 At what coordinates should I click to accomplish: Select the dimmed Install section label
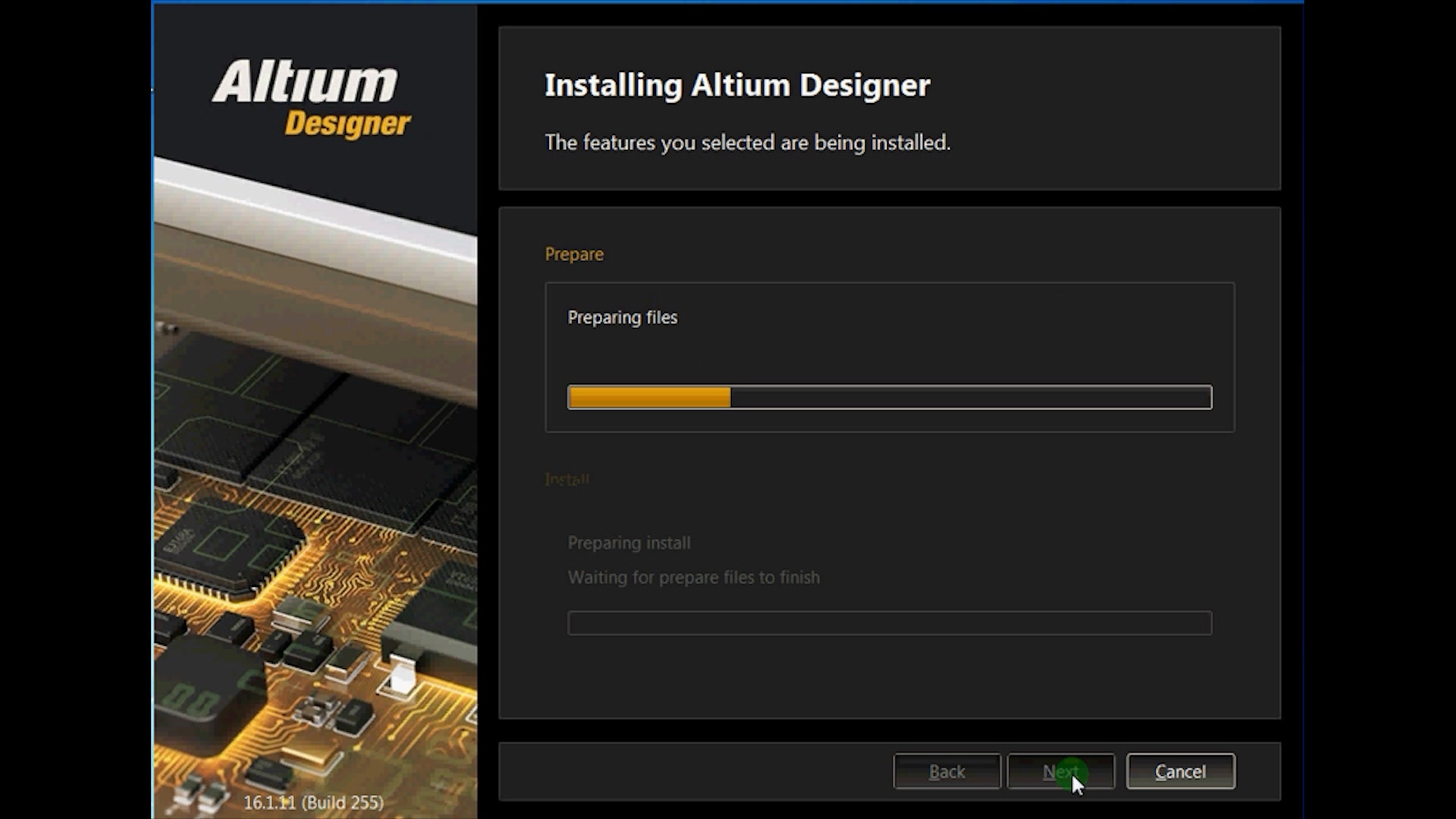[x=566, y=479]
